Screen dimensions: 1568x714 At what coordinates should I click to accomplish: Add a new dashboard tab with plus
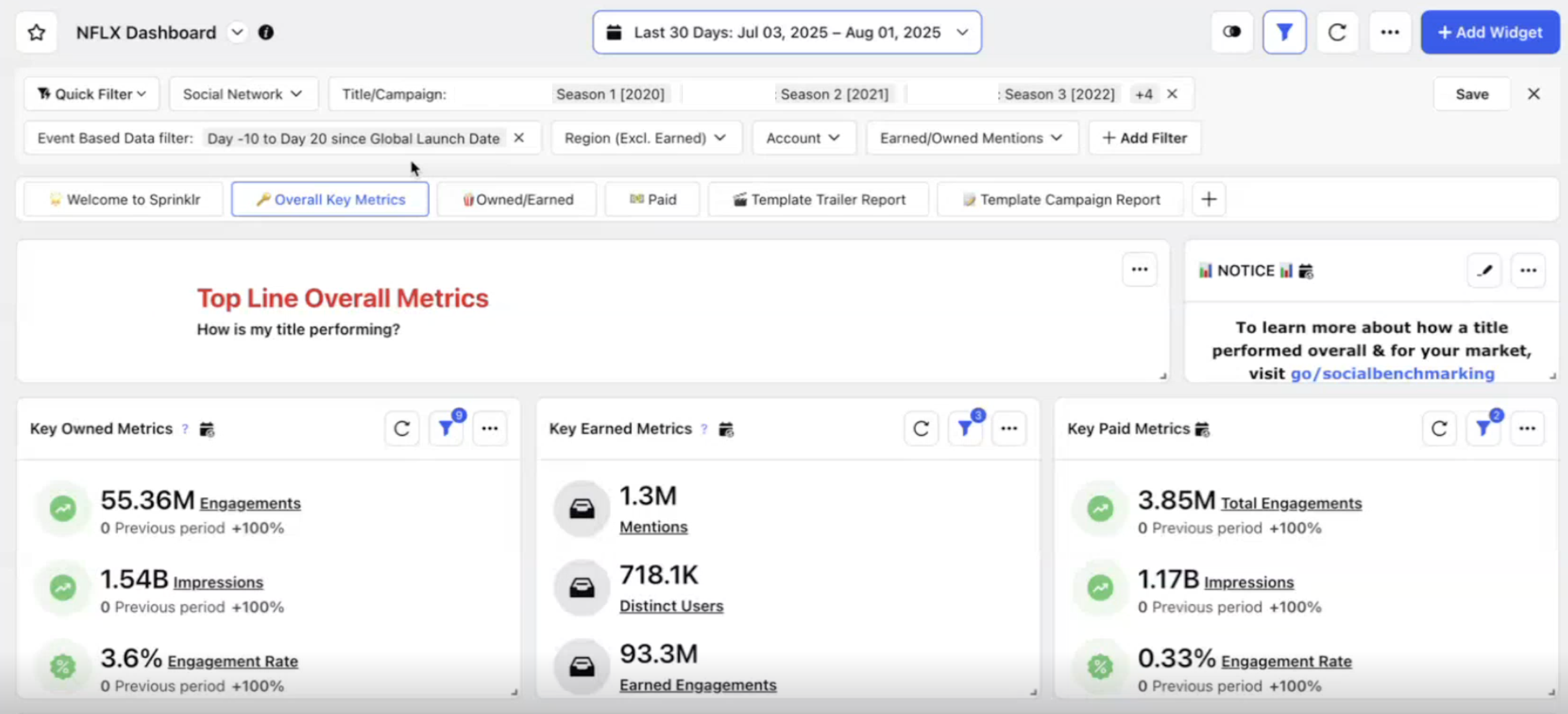pyautogui.click(x=1209, y=199)
